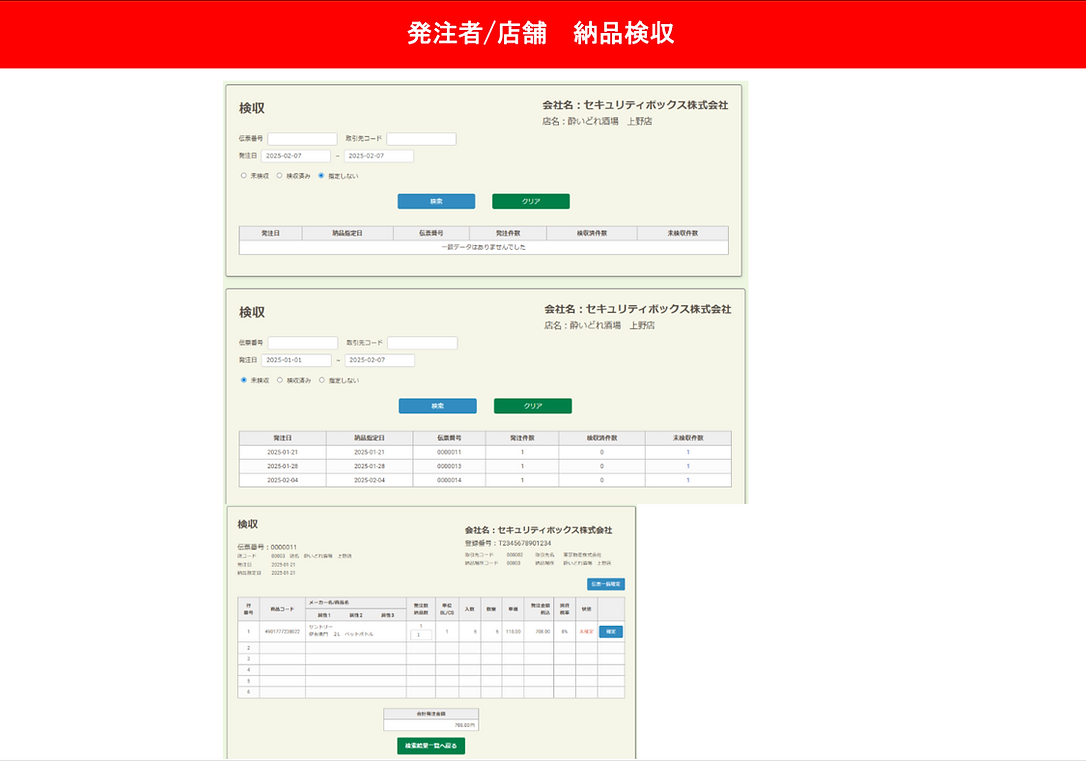The height and width of the screenshot is (761, 1086).
Task: Click 発注日 cell 2025-02-04 in results table
Action: click(283, 480)
